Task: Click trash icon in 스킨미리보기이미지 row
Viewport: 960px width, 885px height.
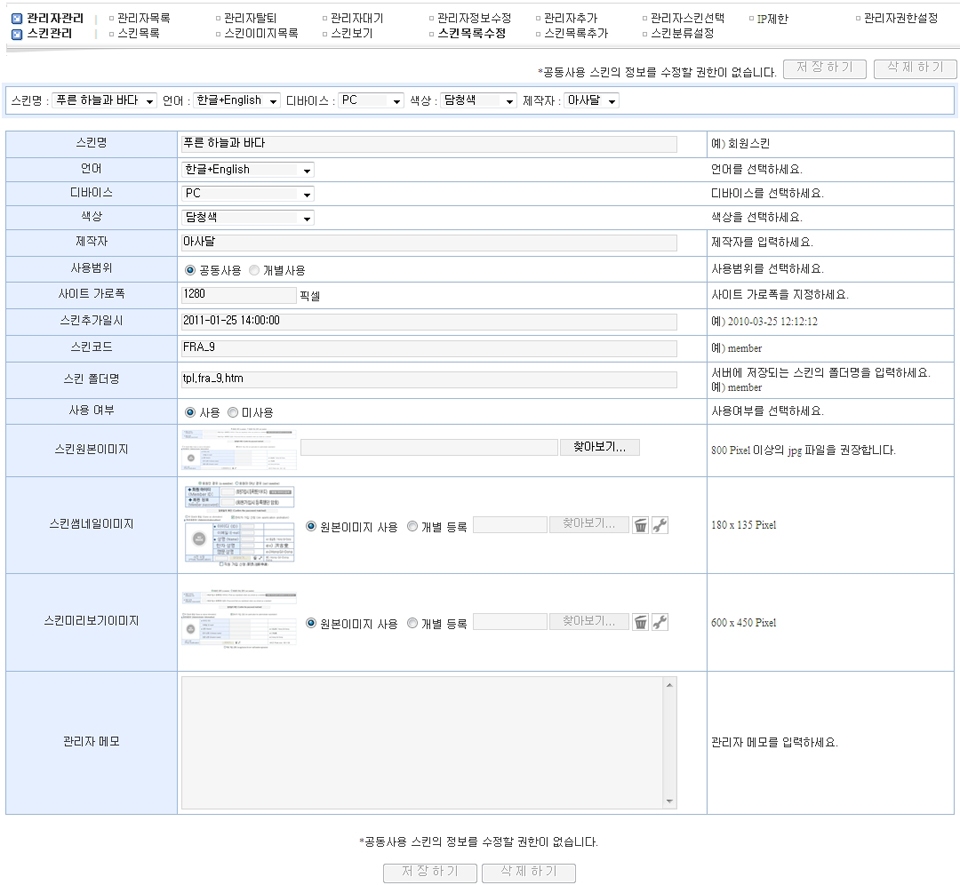Action: 641,622
